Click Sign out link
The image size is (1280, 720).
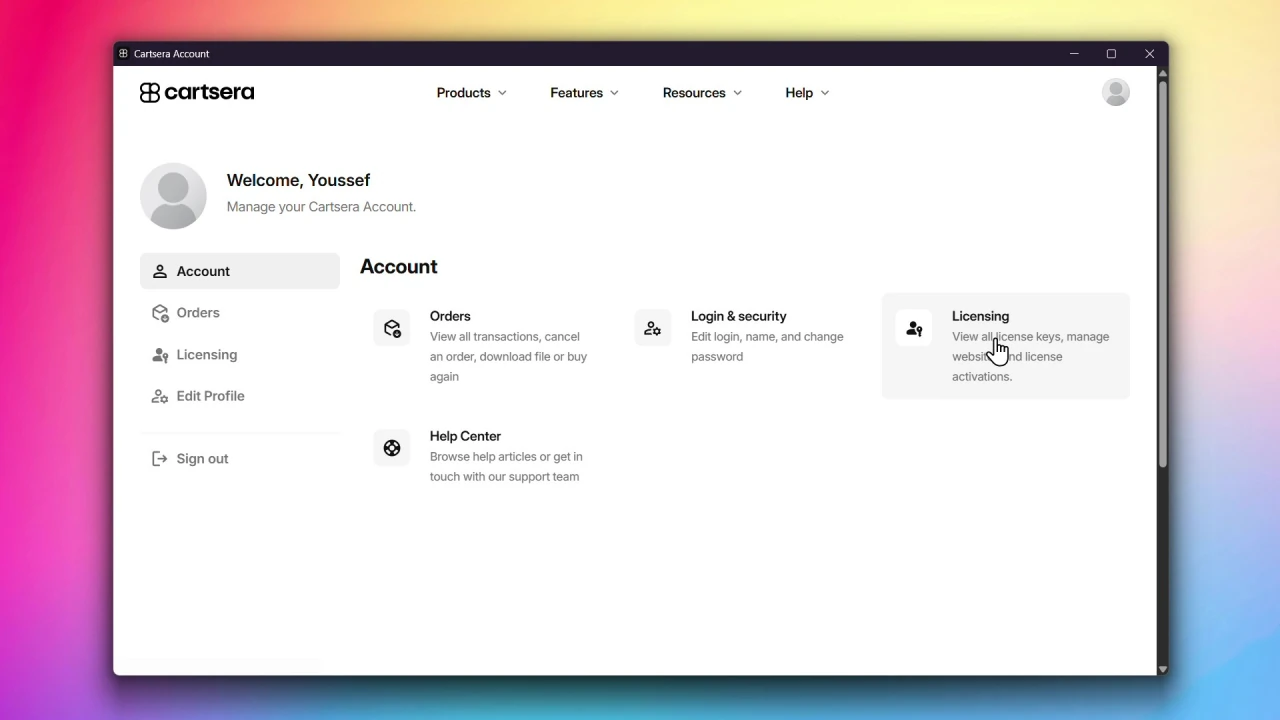[202, 459]
